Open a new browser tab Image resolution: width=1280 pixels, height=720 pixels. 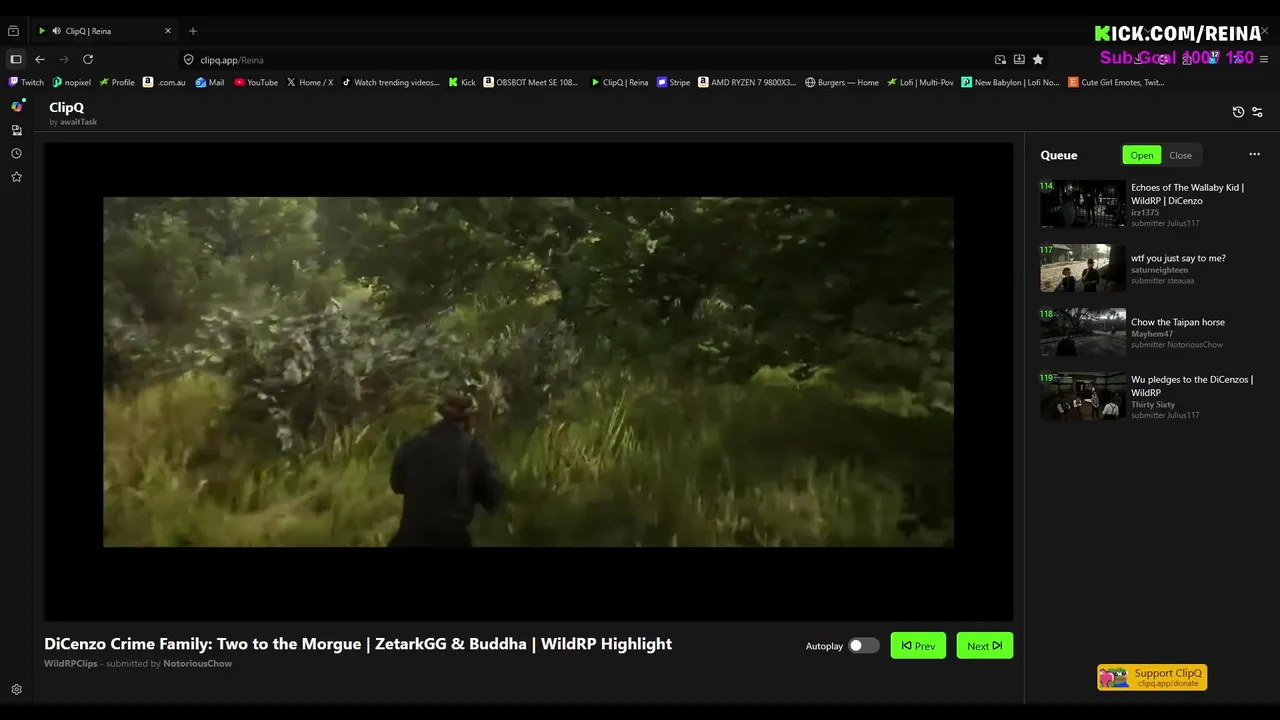193,31
